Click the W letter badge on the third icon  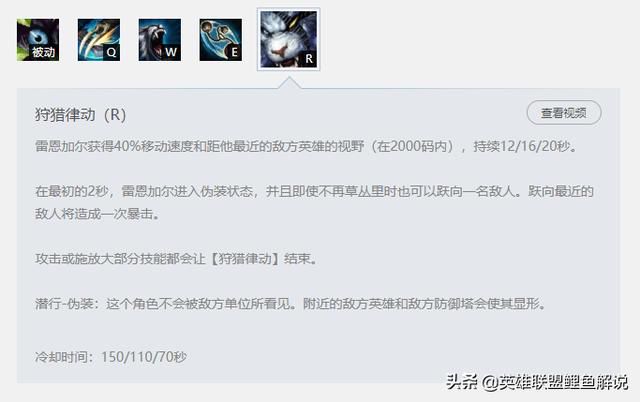171,52
